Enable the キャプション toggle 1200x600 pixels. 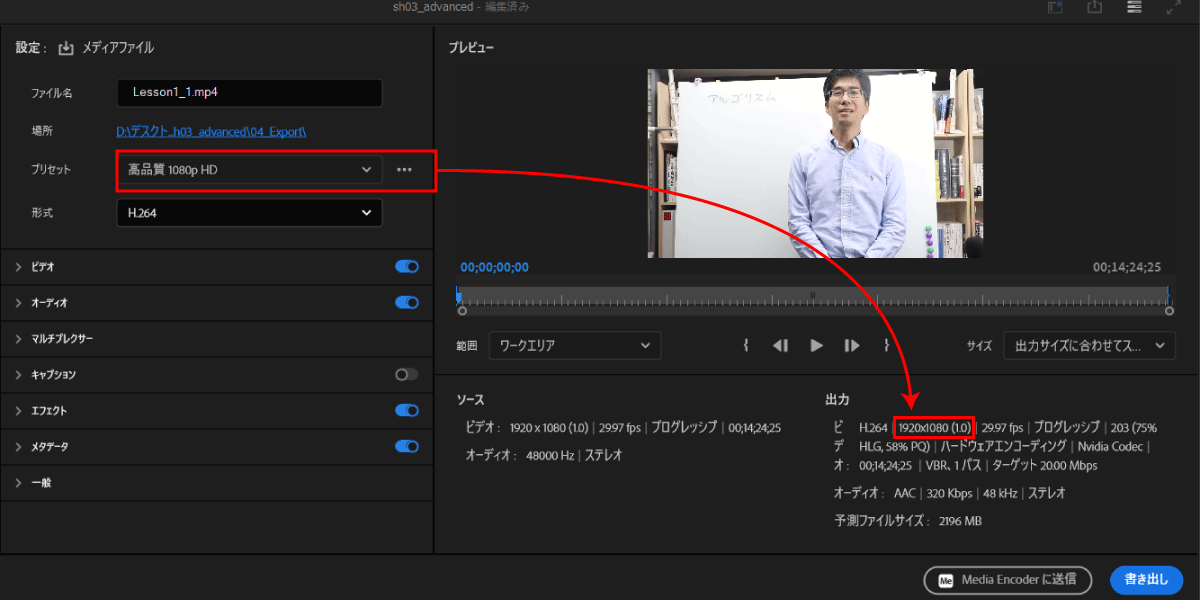pos(407,374)
